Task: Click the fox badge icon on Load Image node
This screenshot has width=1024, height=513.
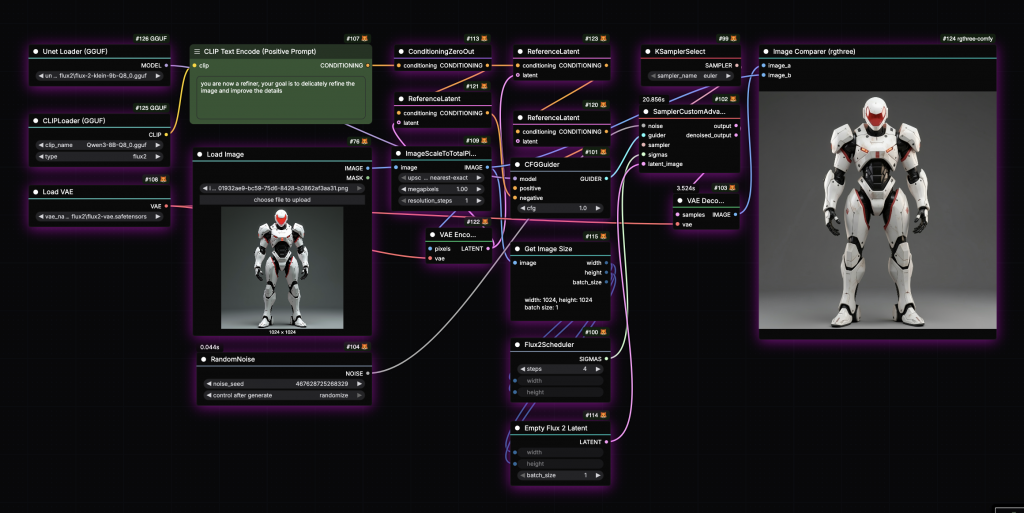Action: (x=367, y=142)
